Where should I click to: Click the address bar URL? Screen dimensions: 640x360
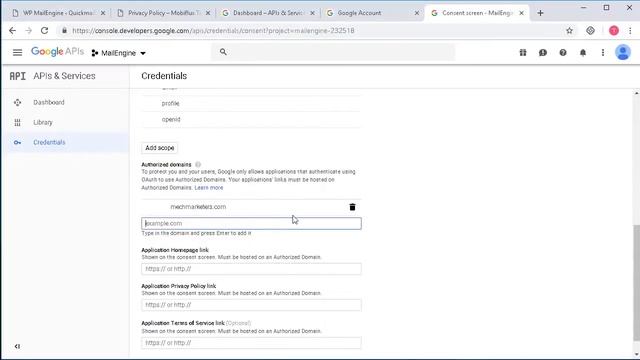[213, 31]
